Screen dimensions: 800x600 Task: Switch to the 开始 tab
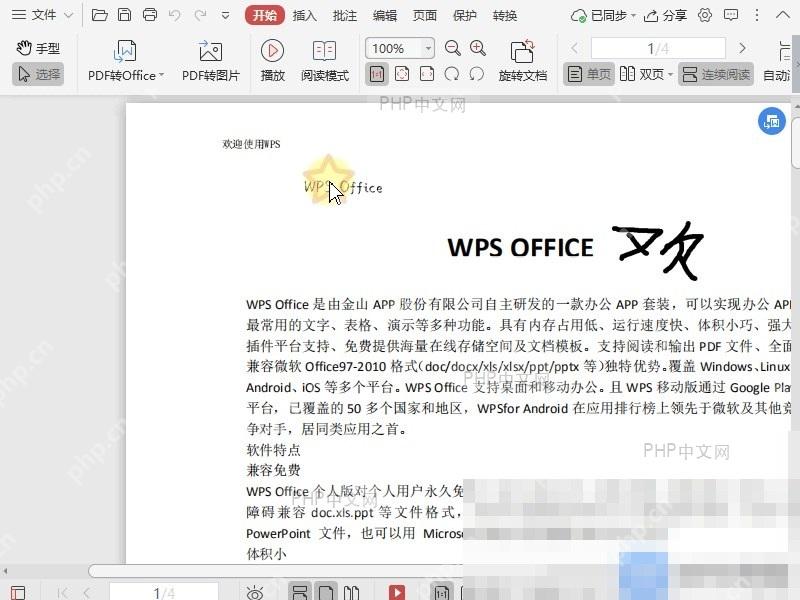pyautogui.click(x=264, y=15)
